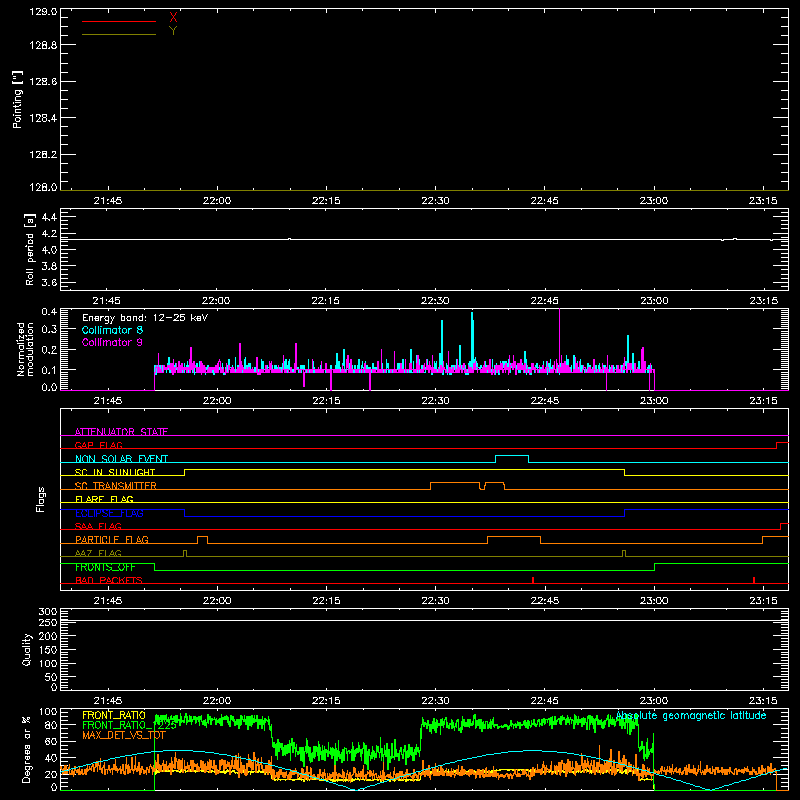Click the olive Y legend line sample

click(119, 35)
